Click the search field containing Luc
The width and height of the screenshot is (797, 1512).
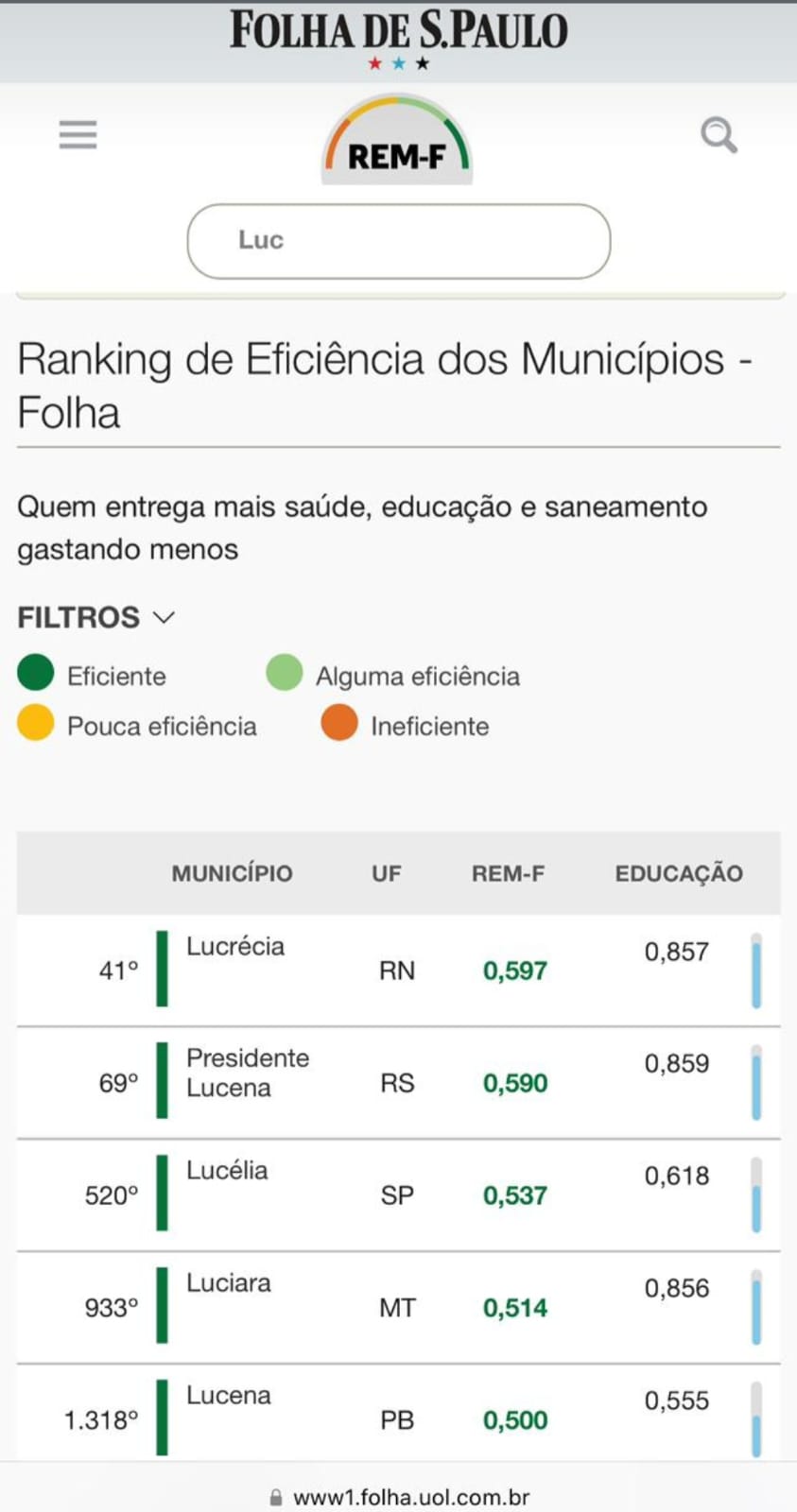pos(398,241)
